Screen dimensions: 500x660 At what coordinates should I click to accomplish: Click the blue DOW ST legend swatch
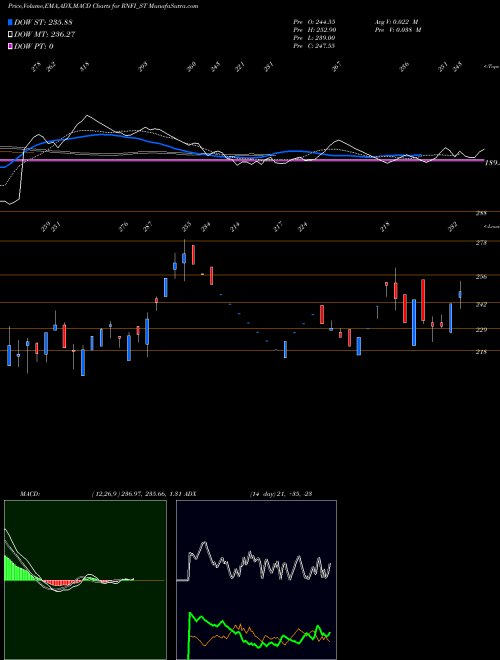[10, 22]
